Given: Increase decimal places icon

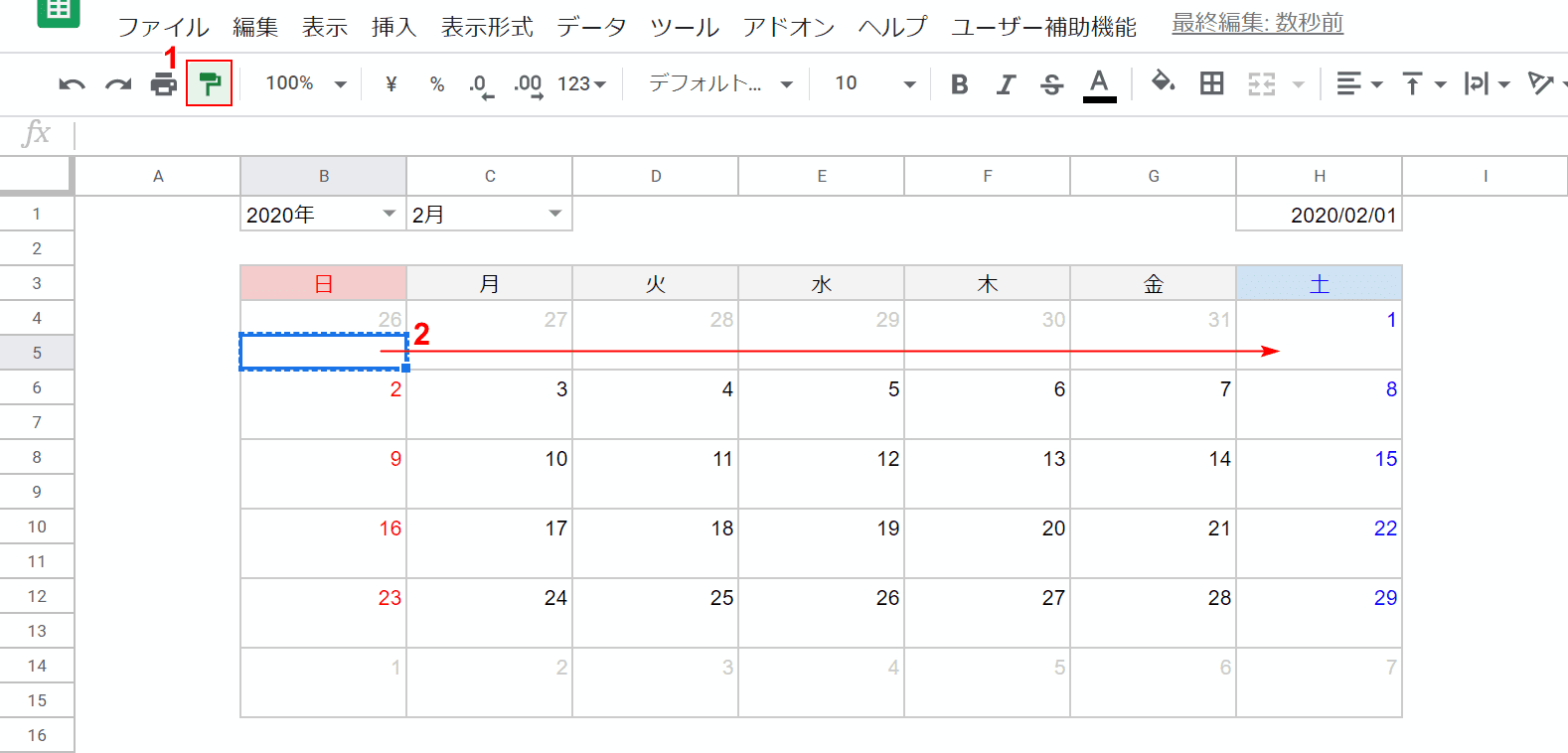Looking at the screenshot, I should [x=528, y=84].
